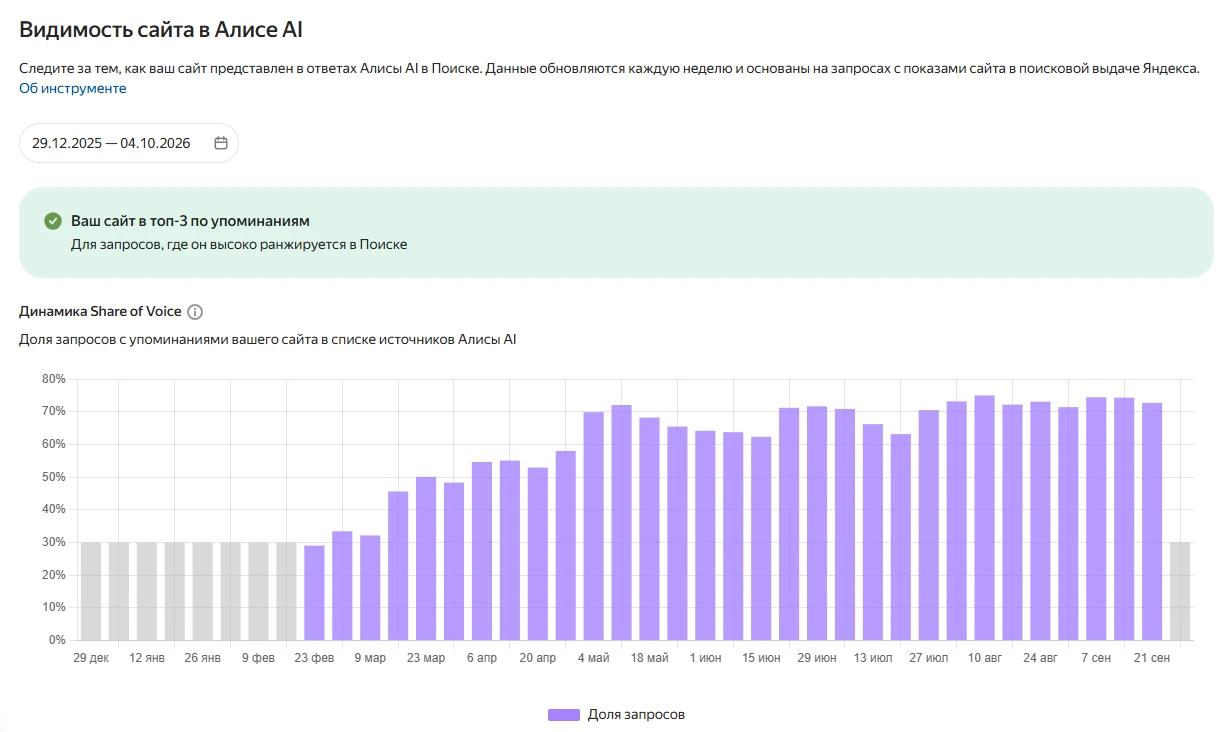This screenshot has height=732, width=1225.
Task: Click the '80%' y-axis label
Action: (x=53, y=379)
